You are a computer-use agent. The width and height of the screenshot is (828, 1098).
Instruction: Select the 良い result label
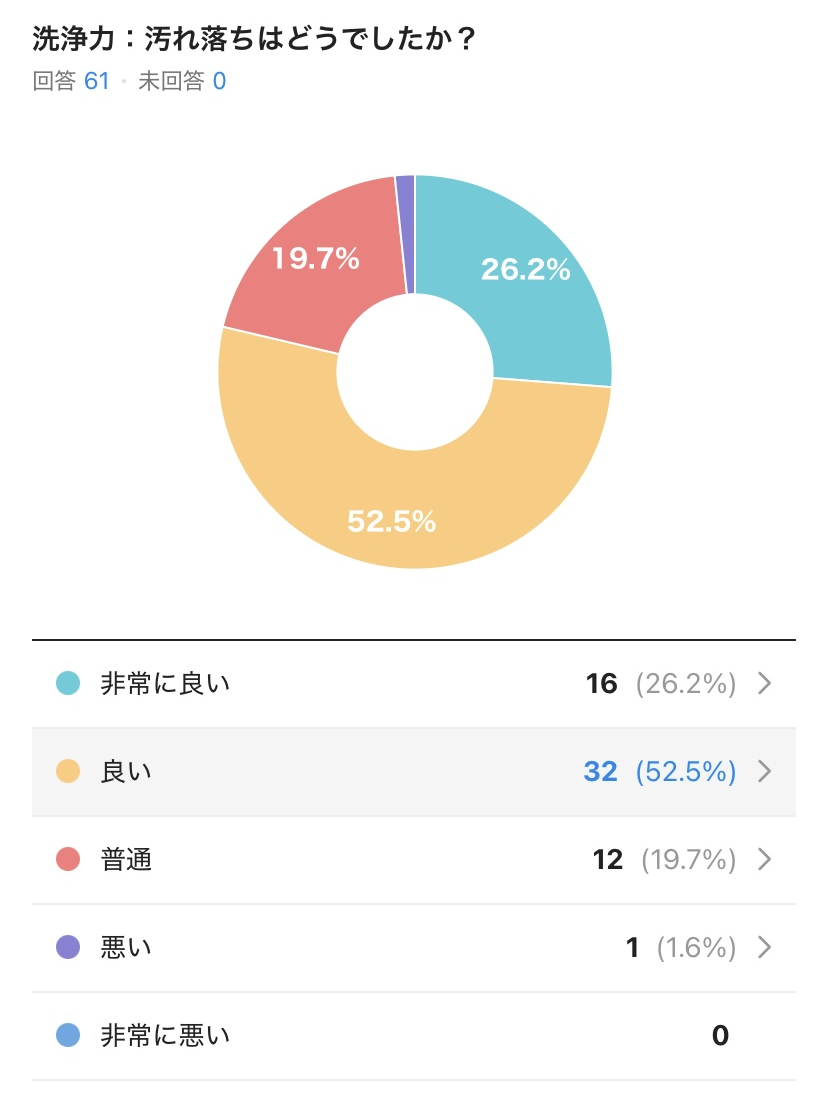(126, 772)
